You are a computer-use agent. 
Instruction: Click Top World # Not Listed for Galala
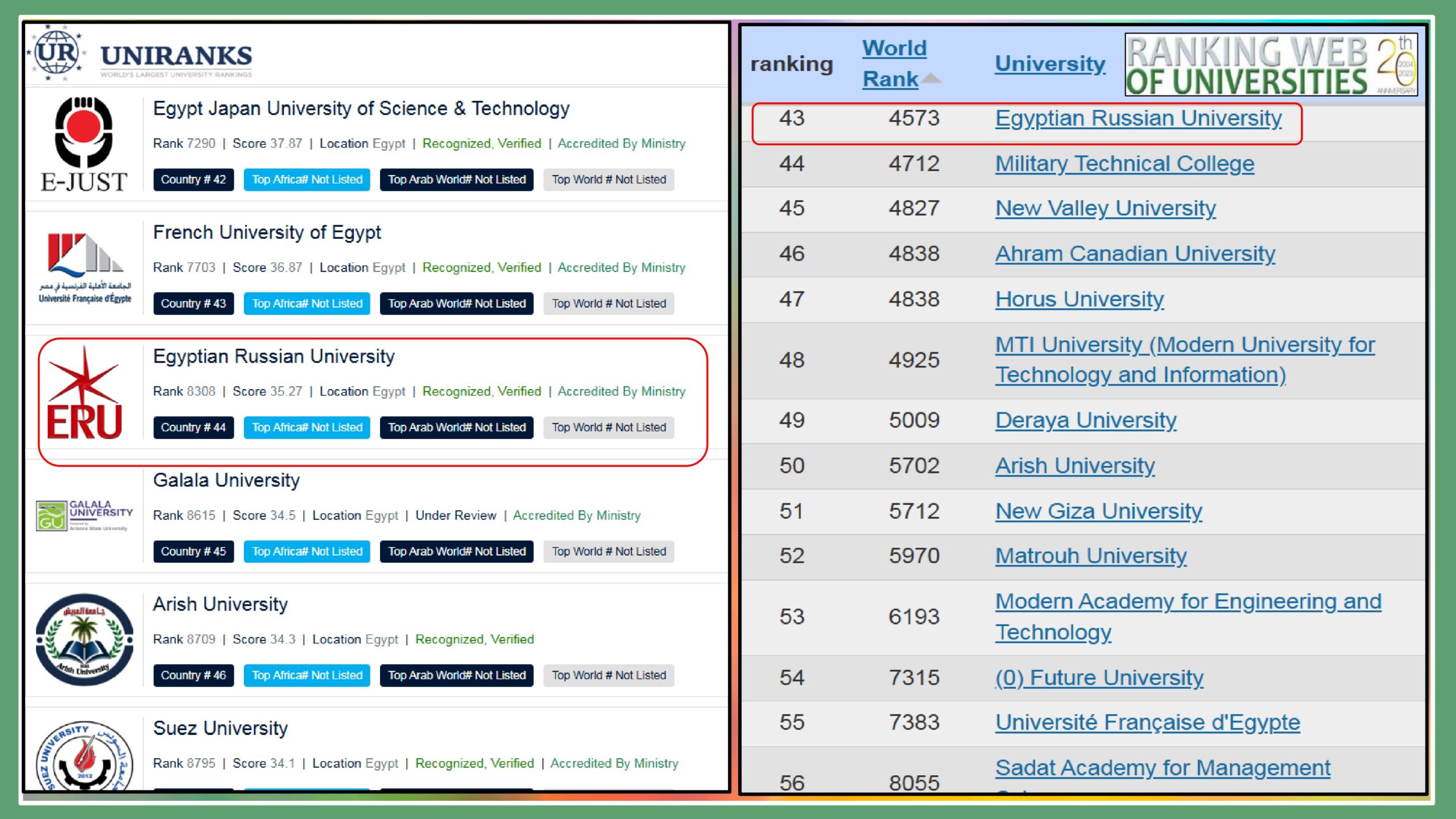pos(609,552)
